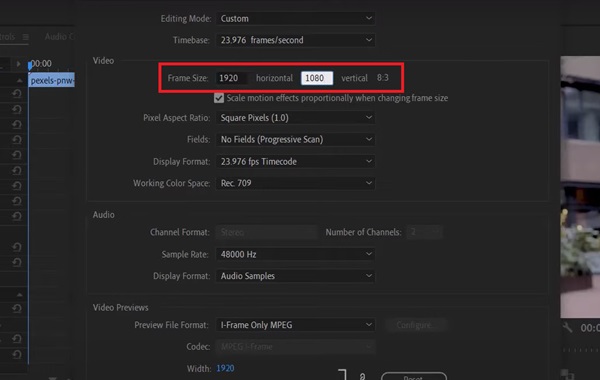
Task: Click the blue Width value 1920
Action: [x=225, y=369]
